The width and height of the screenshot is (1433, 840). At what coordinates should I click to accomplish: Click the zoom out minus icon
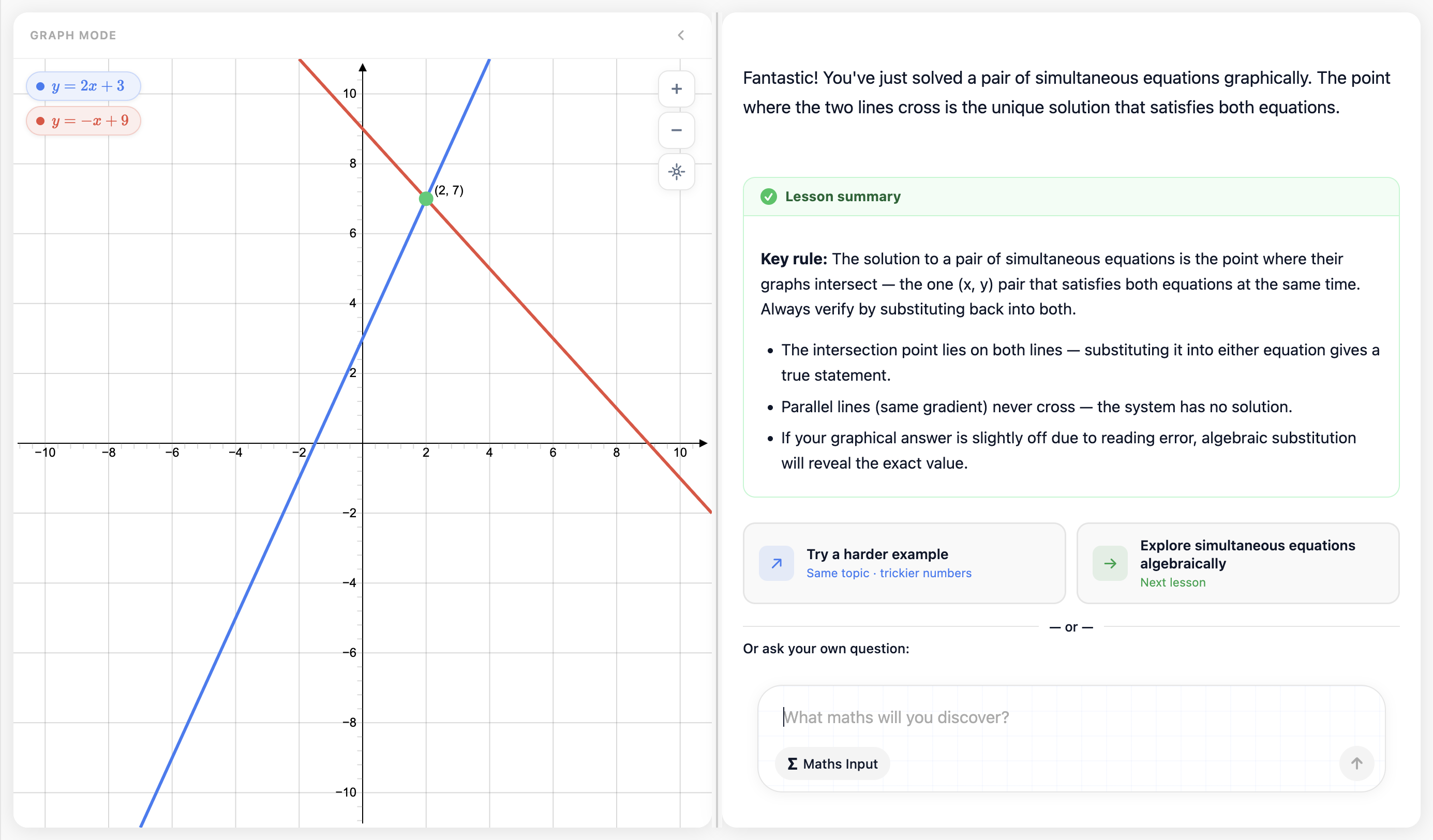coord(677,130)
